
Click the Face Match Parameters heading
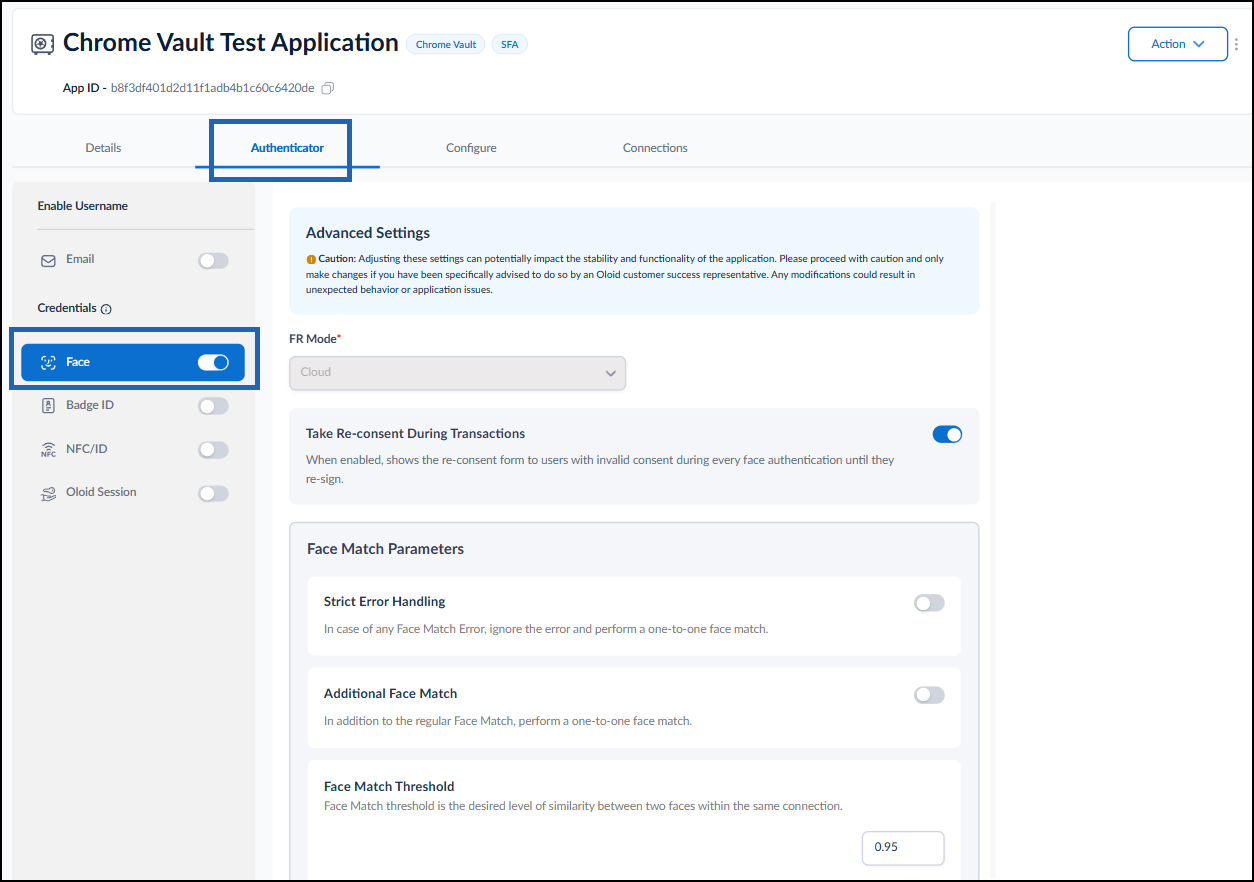(x=385, y=549)
